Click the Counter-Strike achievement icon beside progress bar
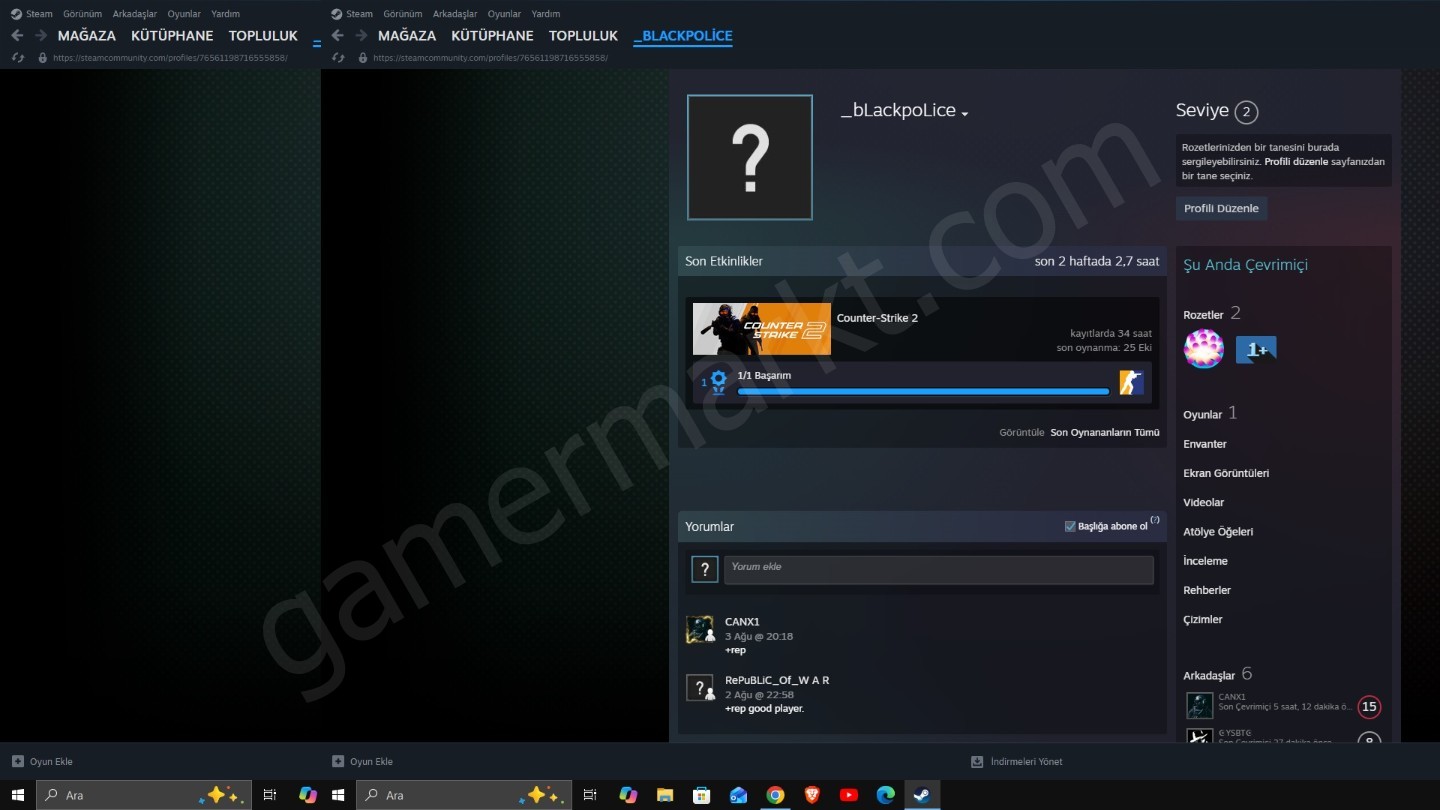The image size is (1440, 810). coord(1131,382)
